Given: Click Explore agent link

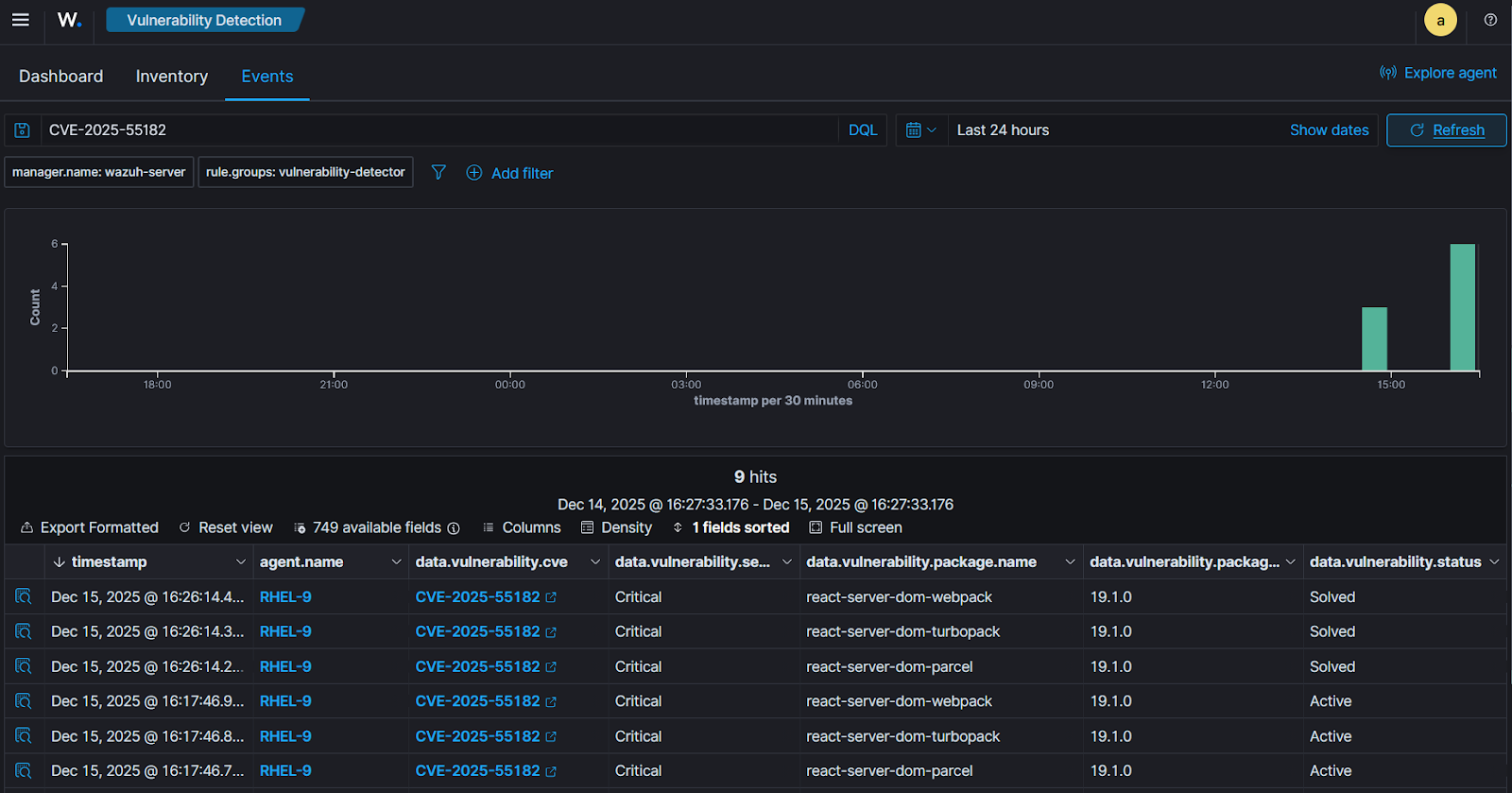Looking at the screenshot, I should coord(1438,73).
